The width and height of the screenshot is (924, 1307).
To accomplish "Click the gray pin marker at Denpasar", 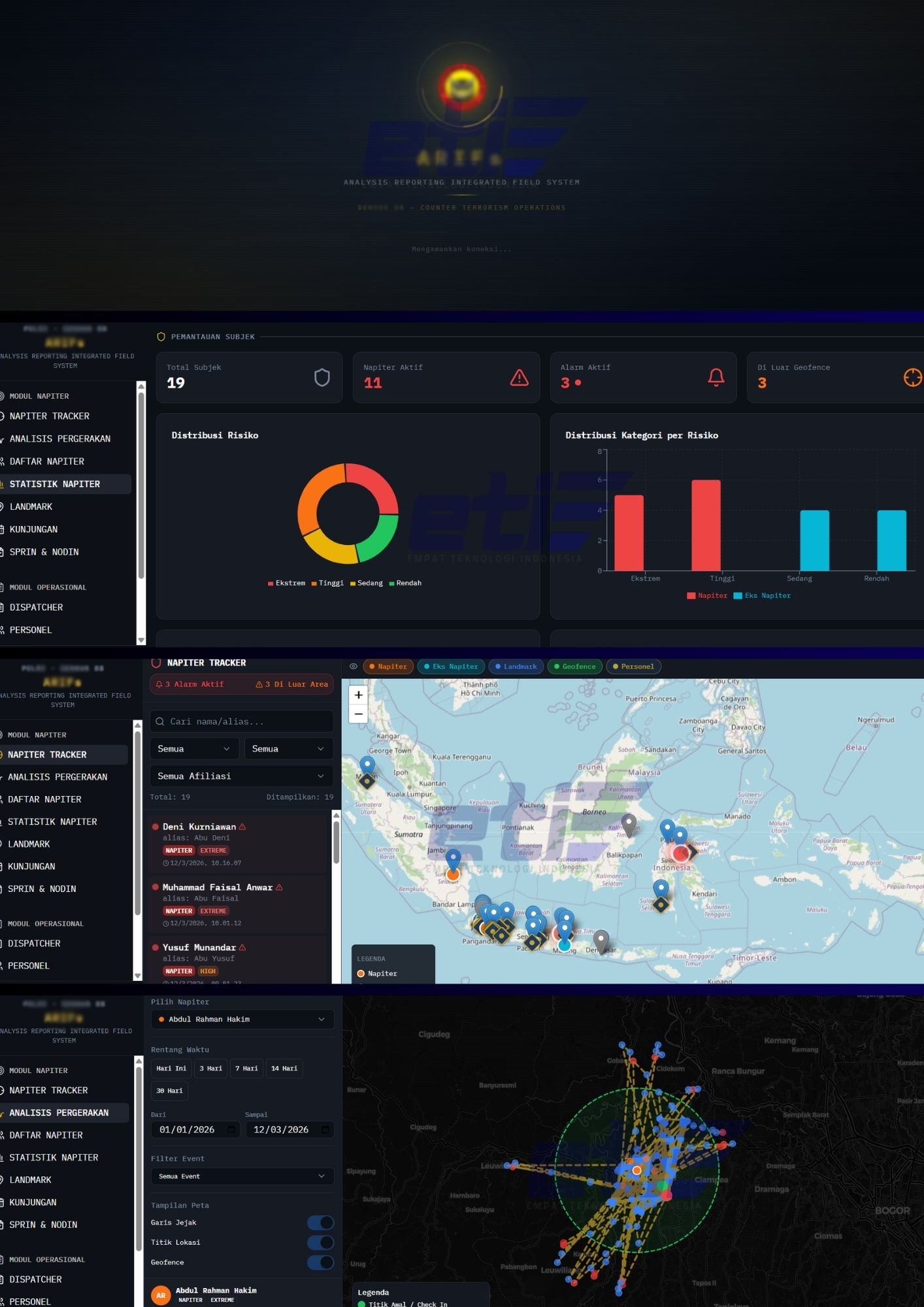I will (601, 942).
